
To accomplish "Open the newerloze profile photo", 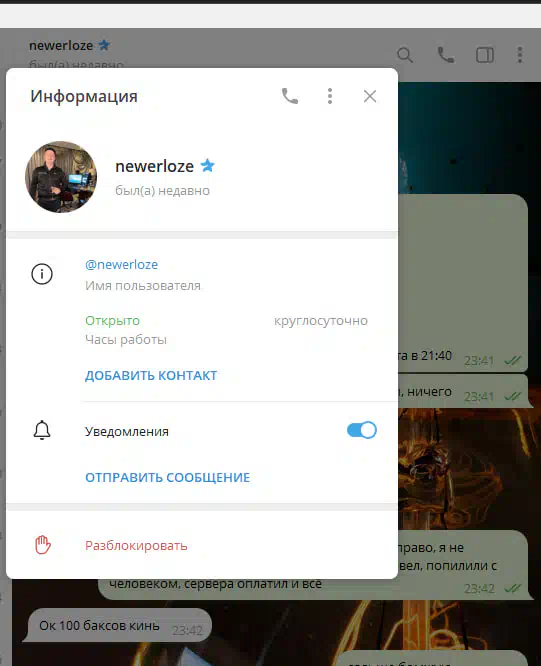I will (x=61, y=177).
